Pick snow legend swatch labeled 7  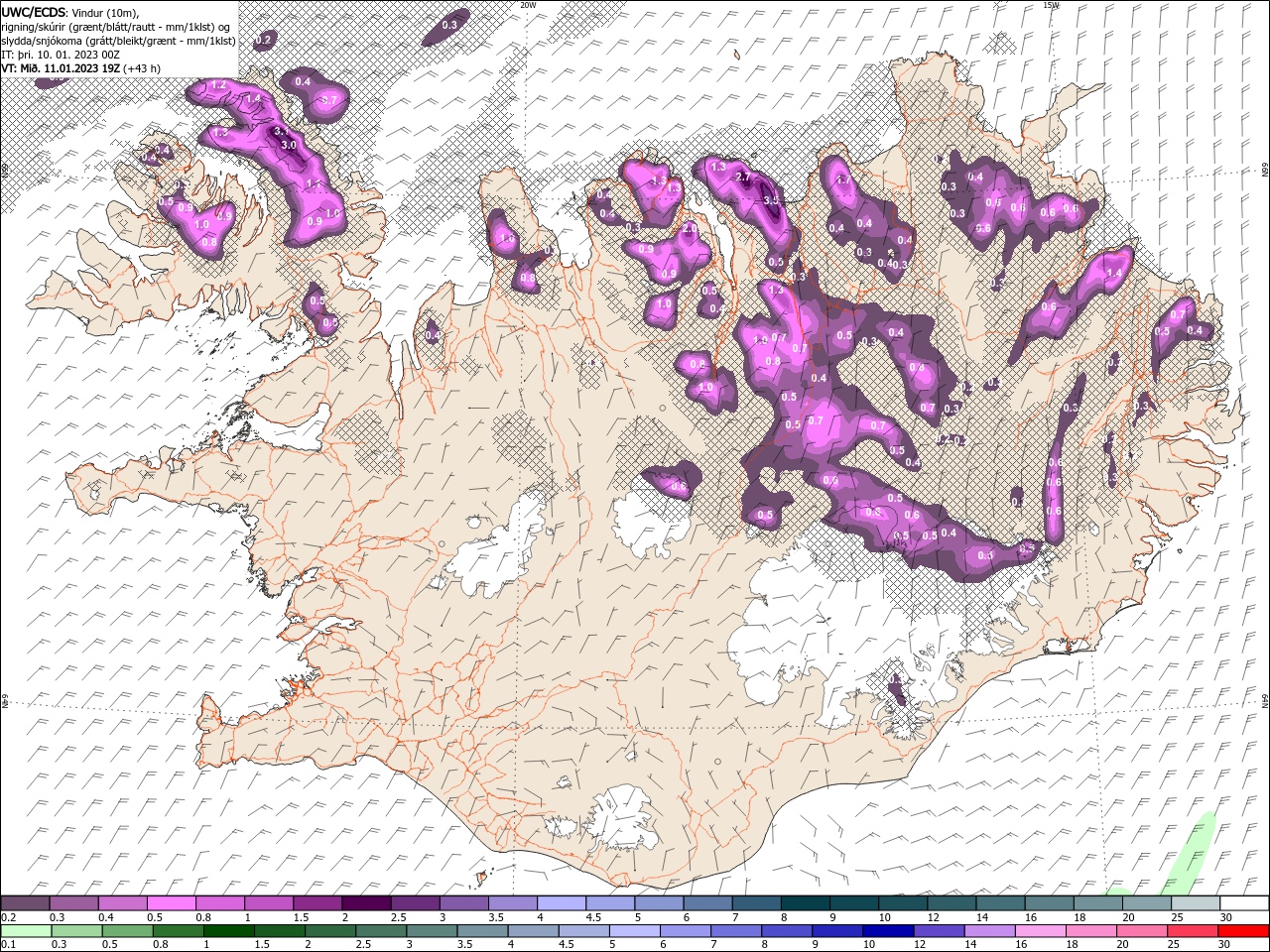[x=757, y=902]
